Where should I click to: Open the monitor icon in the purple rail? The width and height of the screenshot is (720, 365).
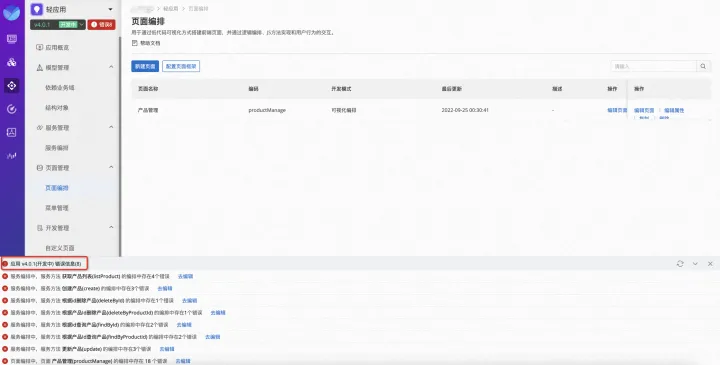tap(12, 39)
